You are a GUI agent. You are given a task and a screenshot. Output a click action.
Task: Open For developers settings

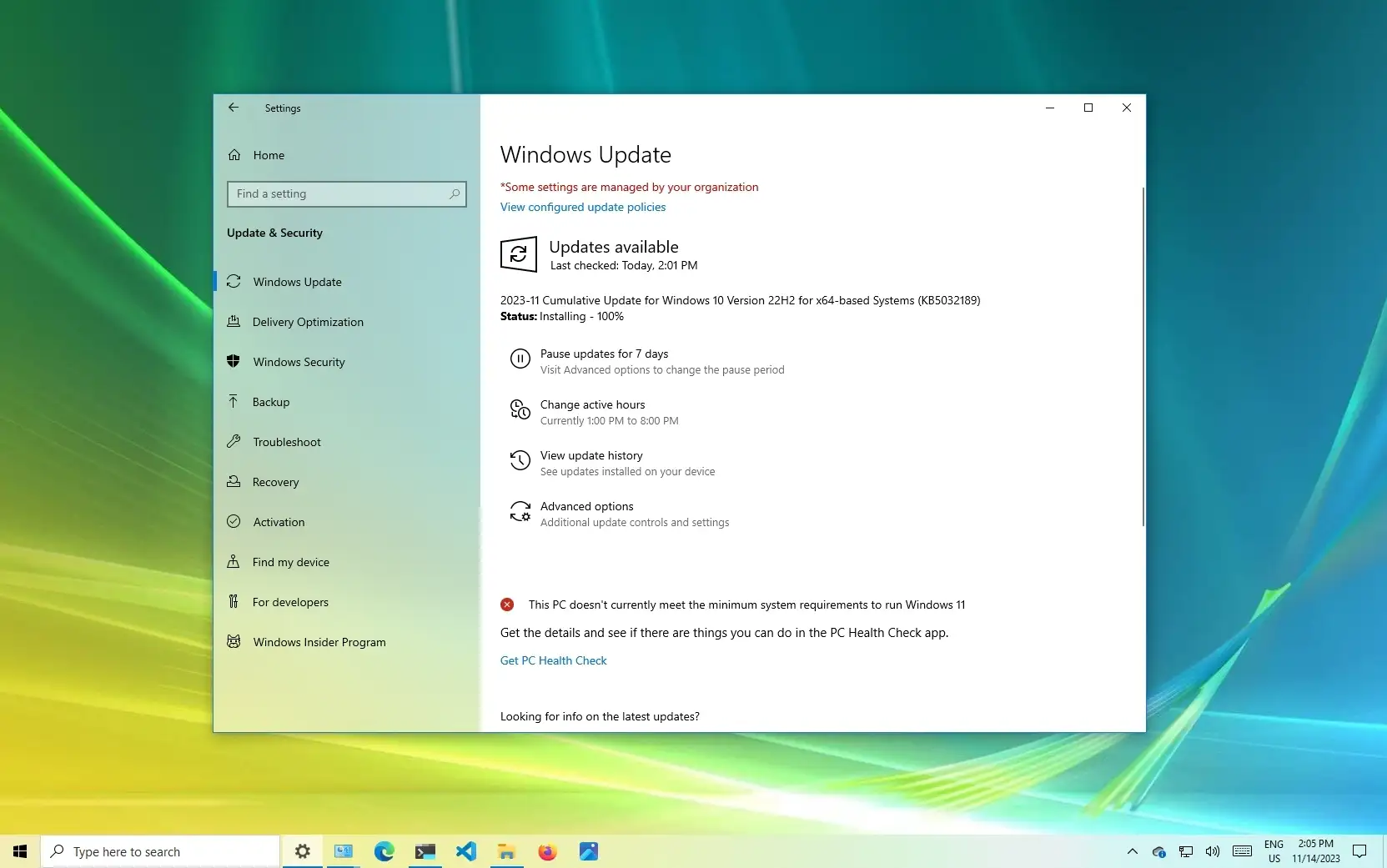[x=347, y=602]
